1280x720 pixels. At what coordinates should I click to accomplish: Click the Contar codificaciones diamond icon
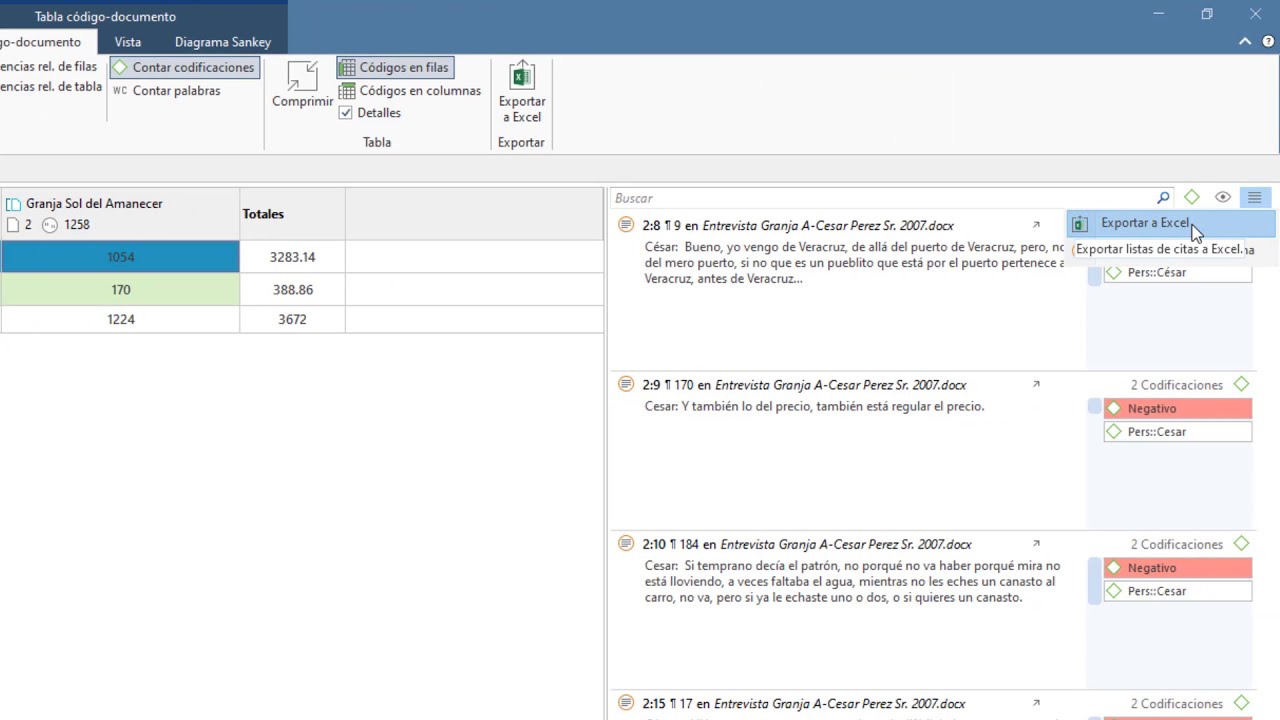click(x=120, y=67)
